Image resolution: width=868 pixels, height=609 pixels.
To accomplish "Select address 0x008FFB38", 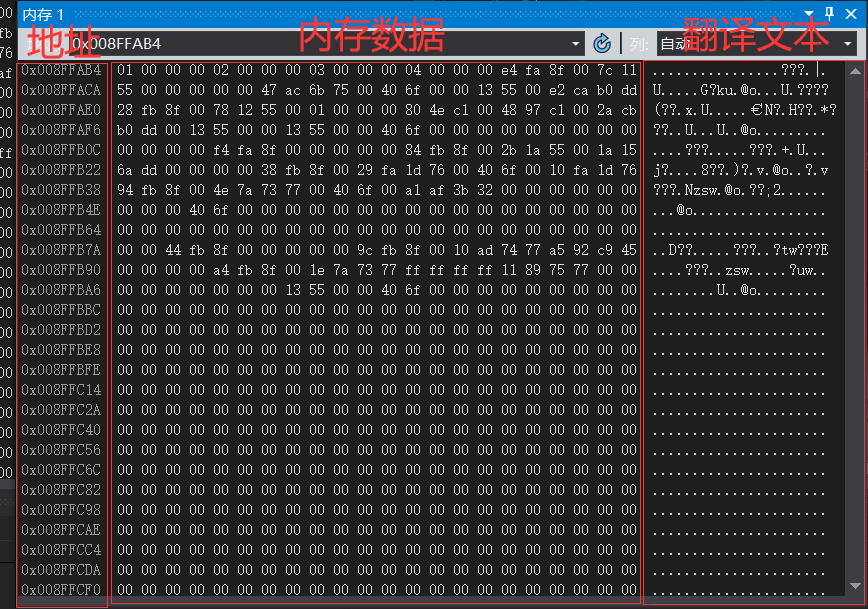I will pos(61,190).
